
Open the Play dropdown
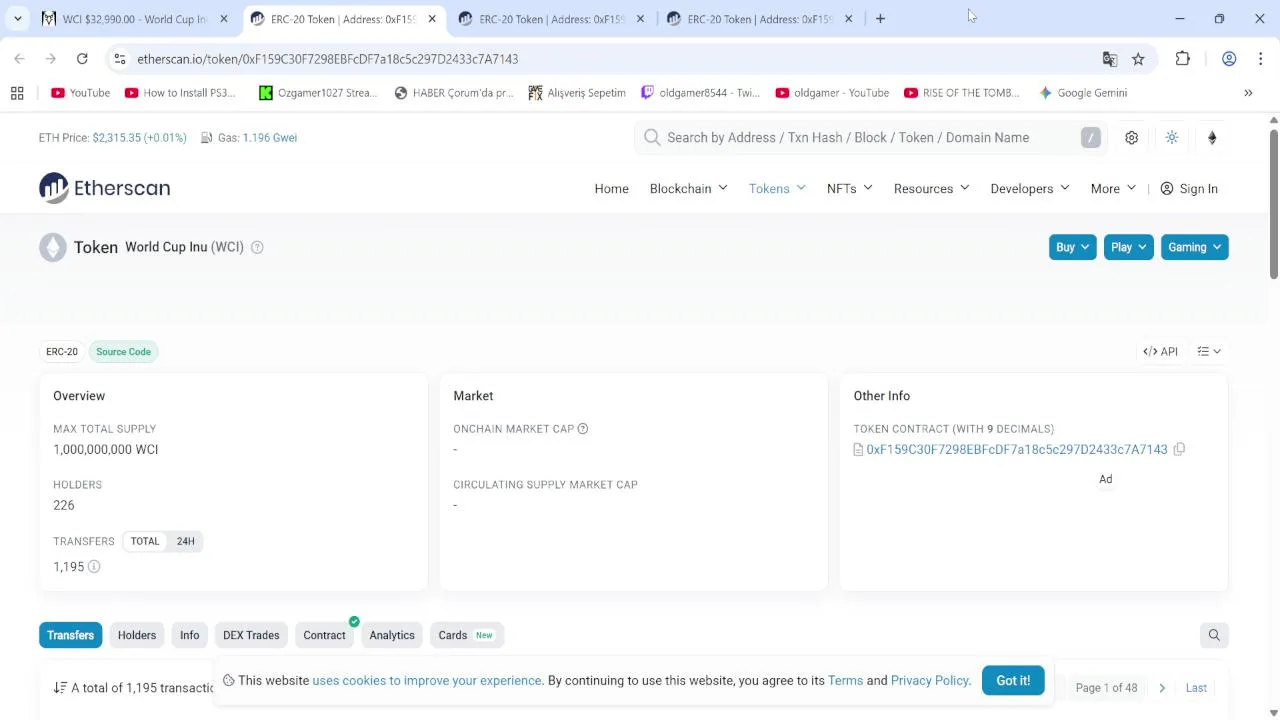[x=1128, y=247]
